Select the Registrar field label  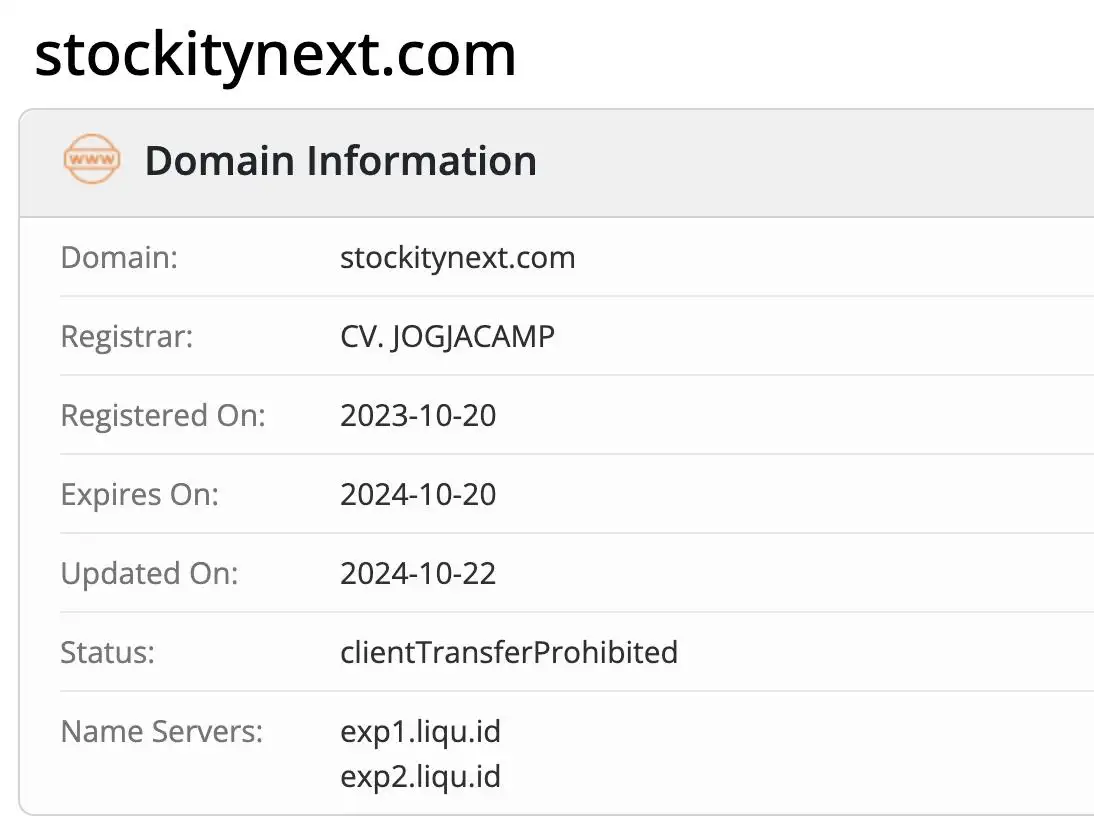pos(127,336)
